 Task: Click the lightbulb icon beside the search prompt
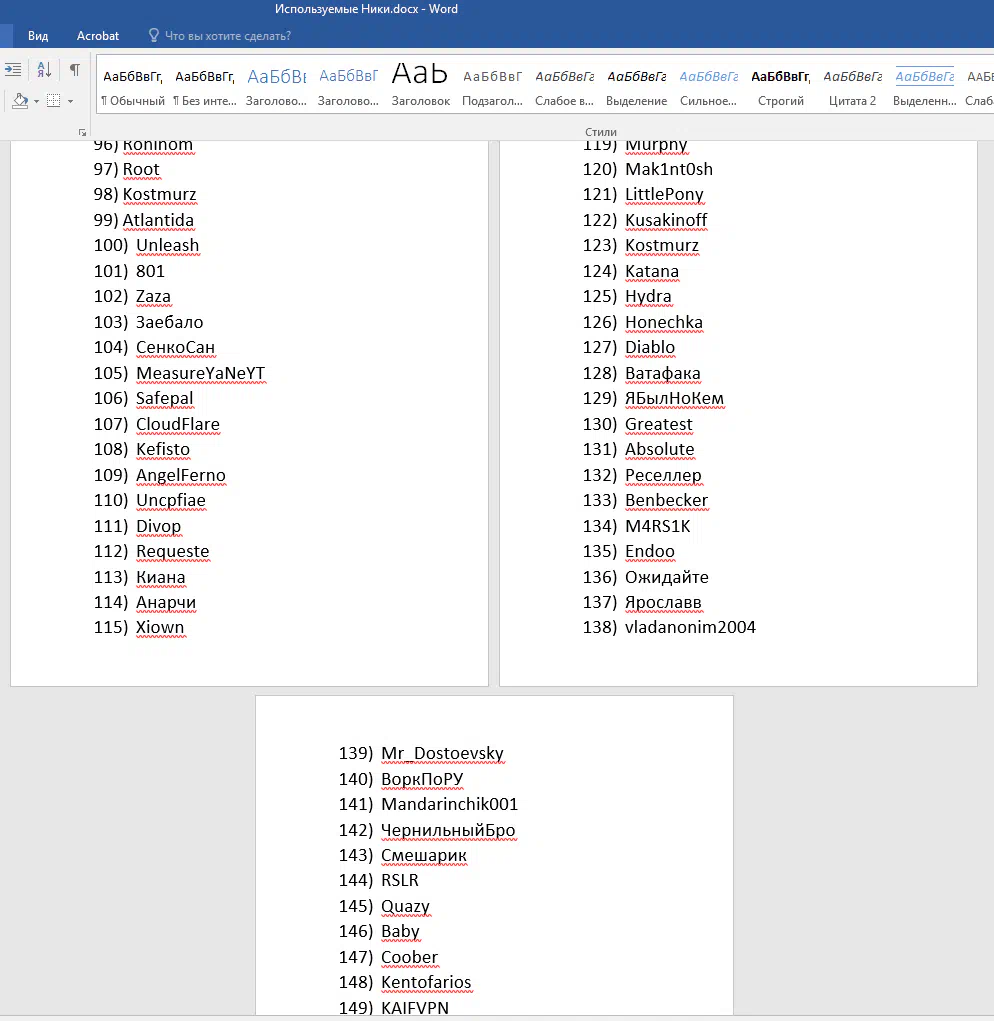coord(154,35)
